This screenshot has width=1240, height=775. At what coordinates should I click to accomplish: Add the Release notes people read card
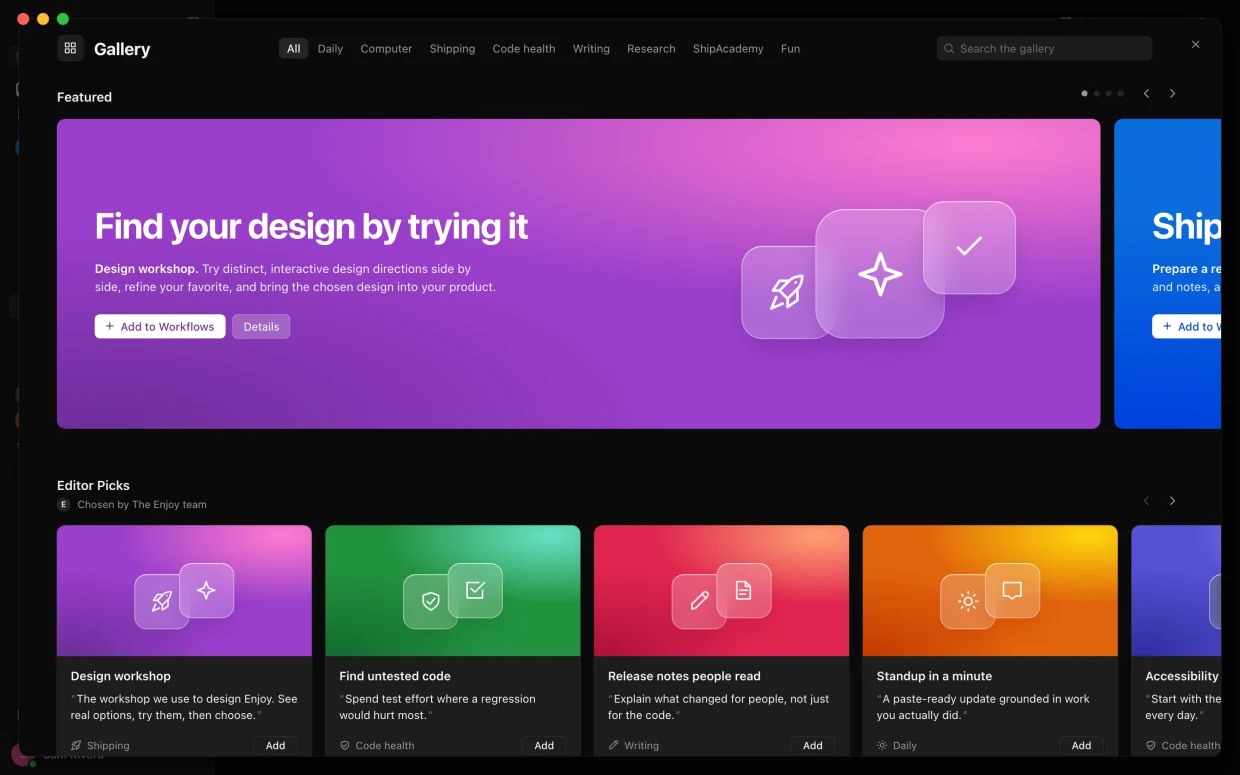click(813, 745)
